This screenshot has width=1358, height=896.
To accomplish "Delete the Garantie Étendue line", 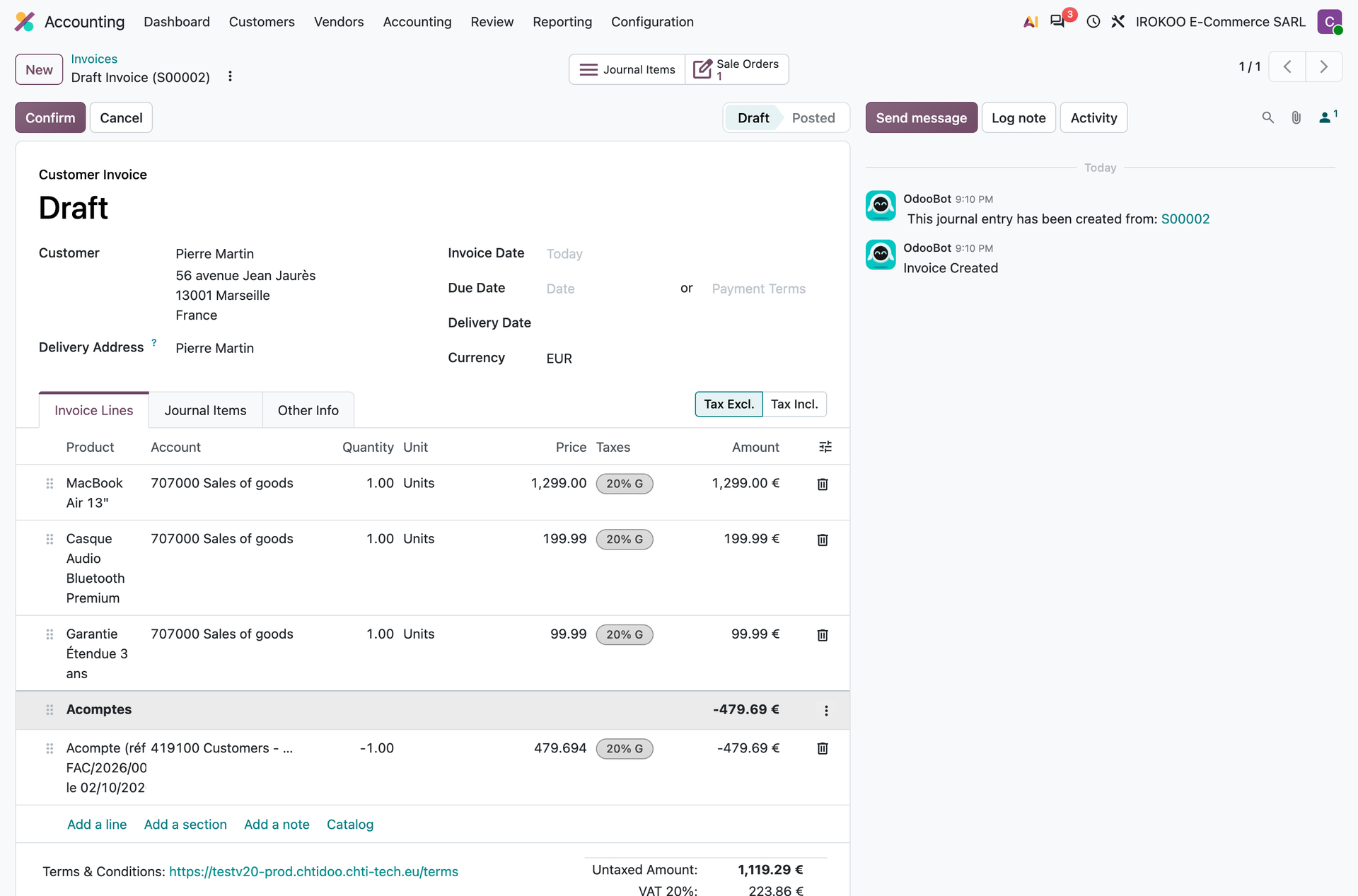I will [x=823, y=636].
